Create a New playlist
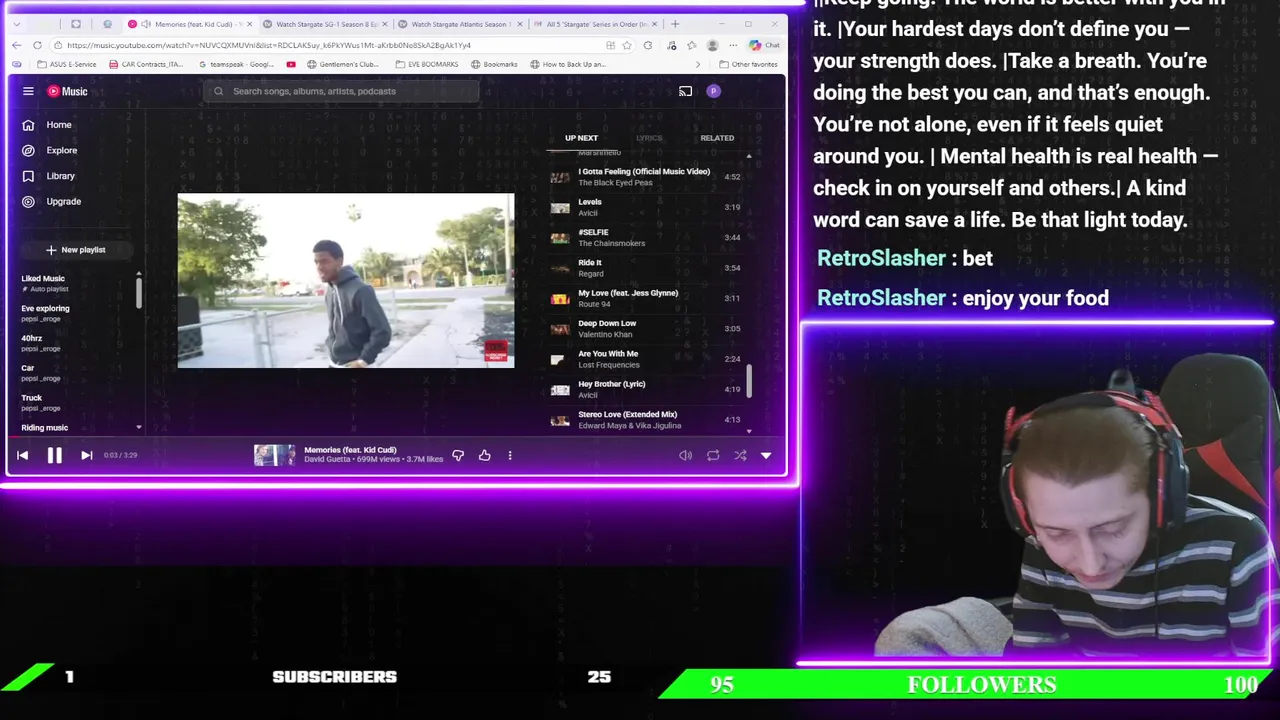1280x720 pixels. point(76,250)
